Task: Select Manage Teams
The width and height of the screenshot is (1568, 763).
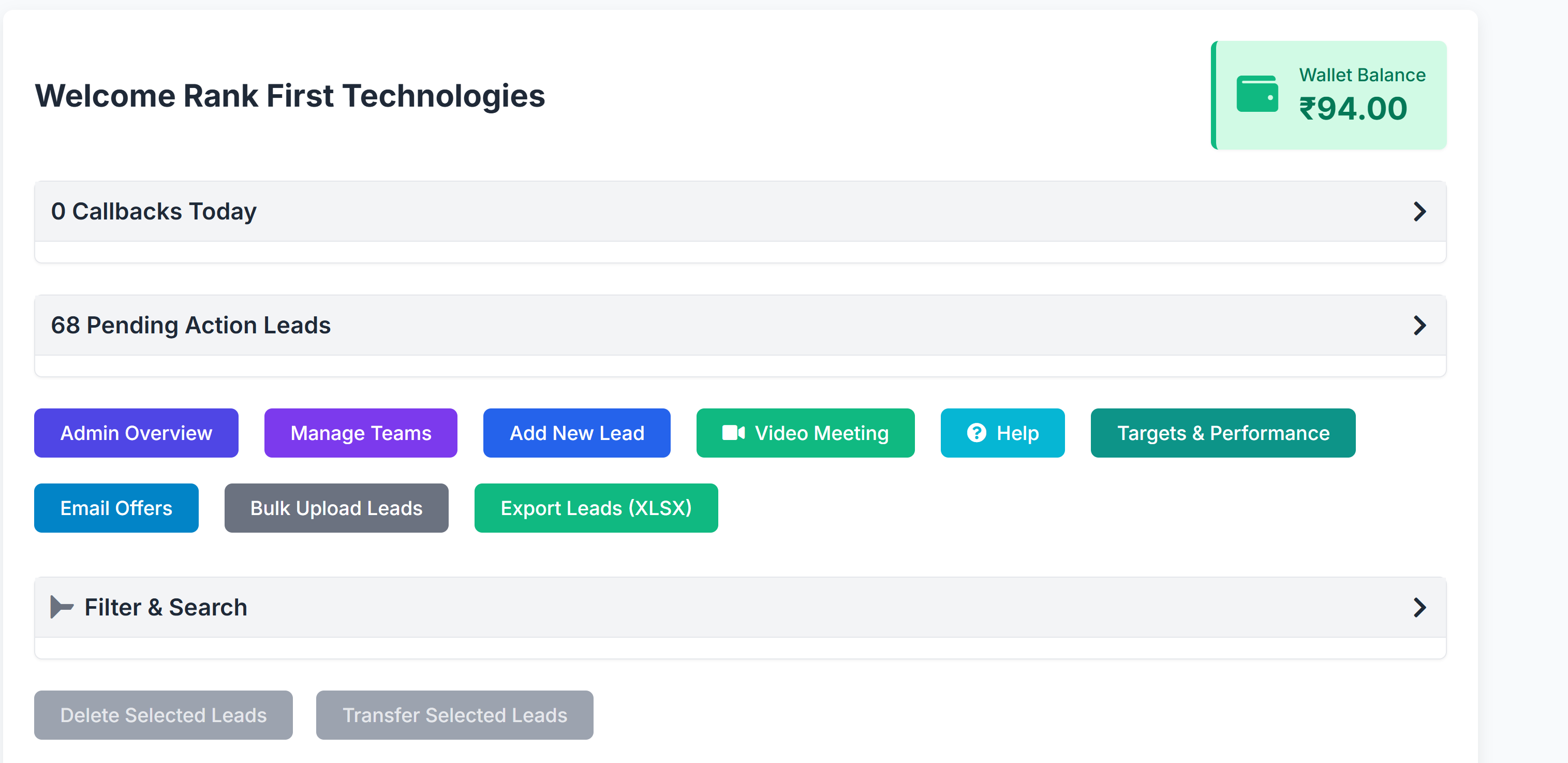Action: pos(360,433)
